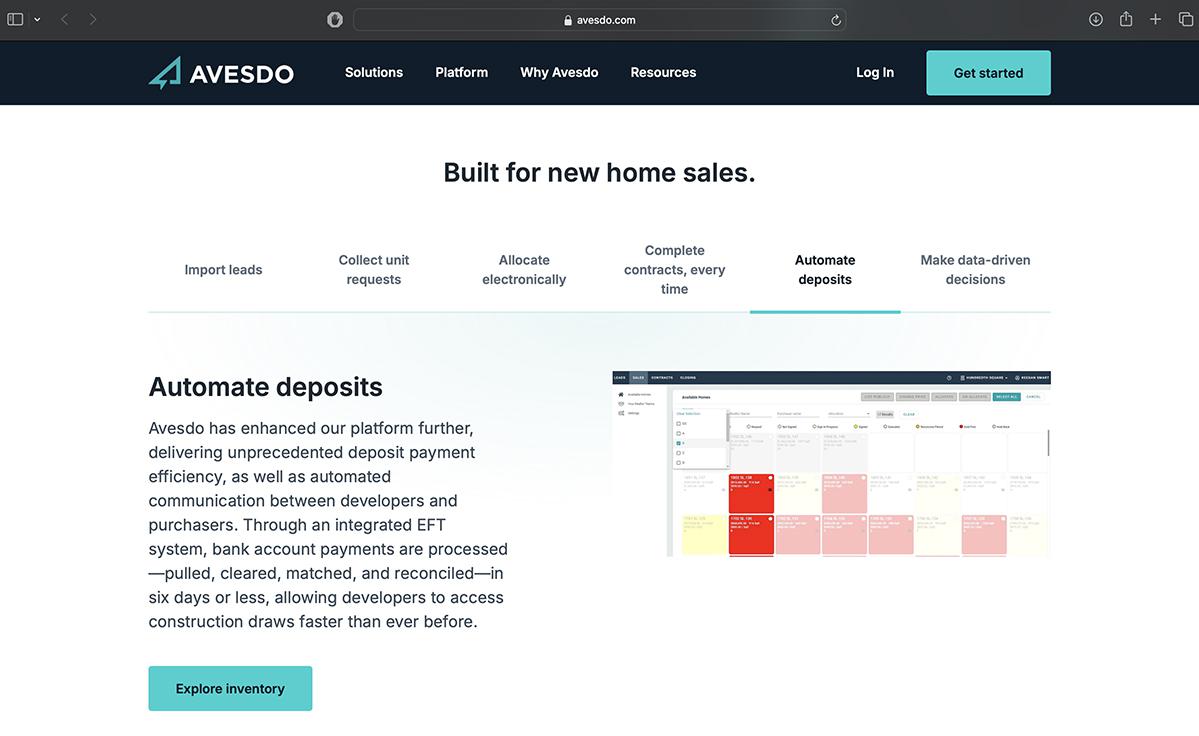
Task: Show Safari downloads via the download icon
Action: 1096,19
